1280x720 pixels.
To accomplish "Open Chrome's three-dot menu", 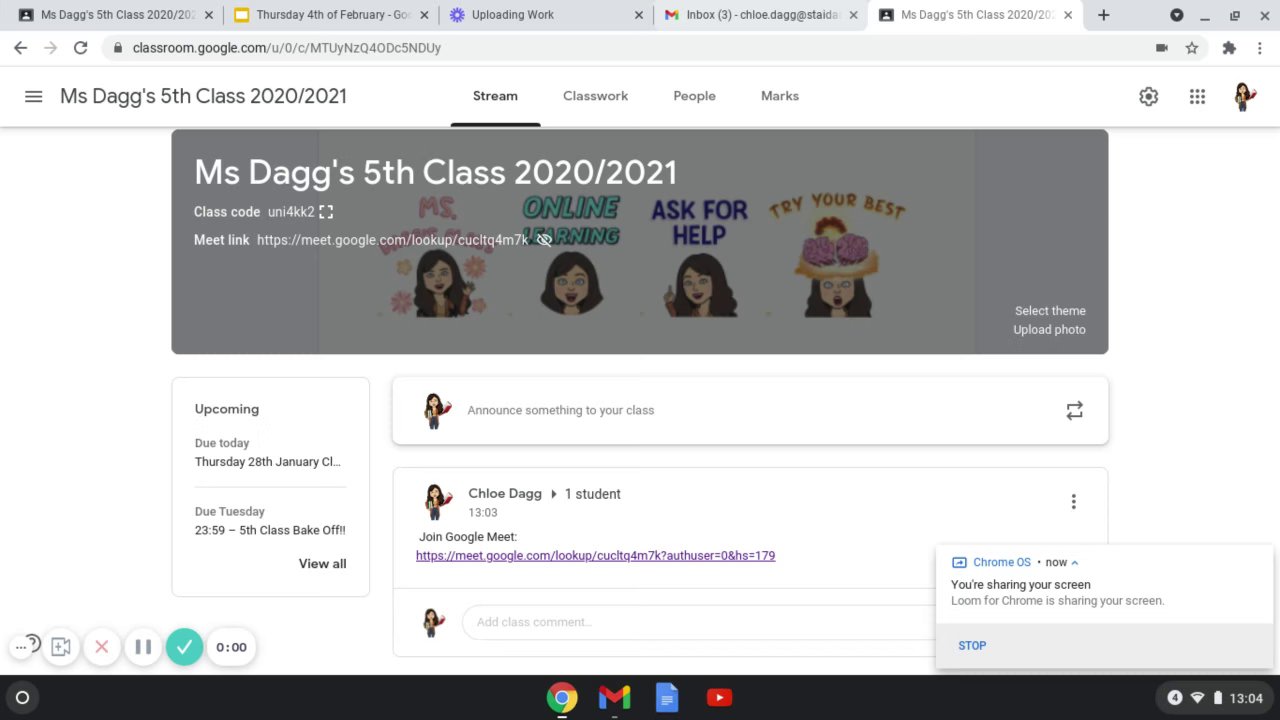I will tap(1259, 48).
